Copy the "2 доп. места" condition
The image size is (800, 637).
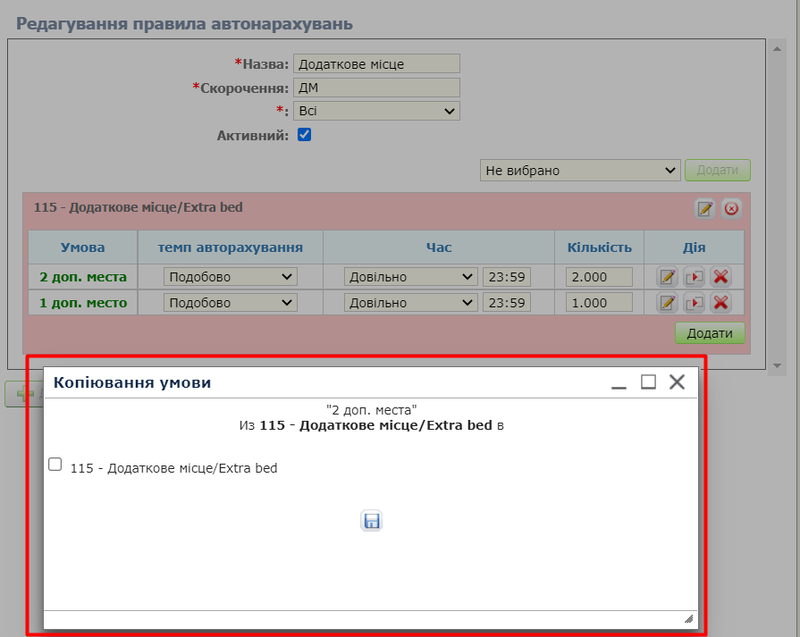coord(694,277)
